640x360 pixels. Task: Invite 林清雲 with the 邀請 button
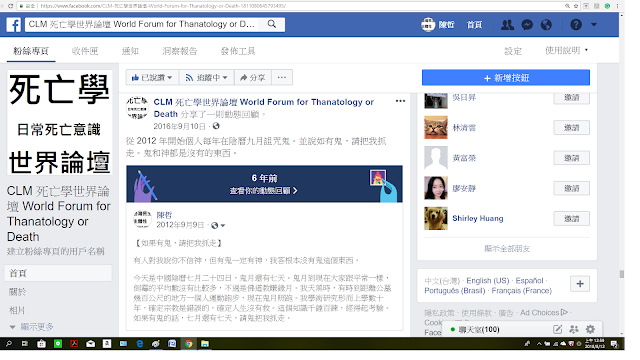571,128
